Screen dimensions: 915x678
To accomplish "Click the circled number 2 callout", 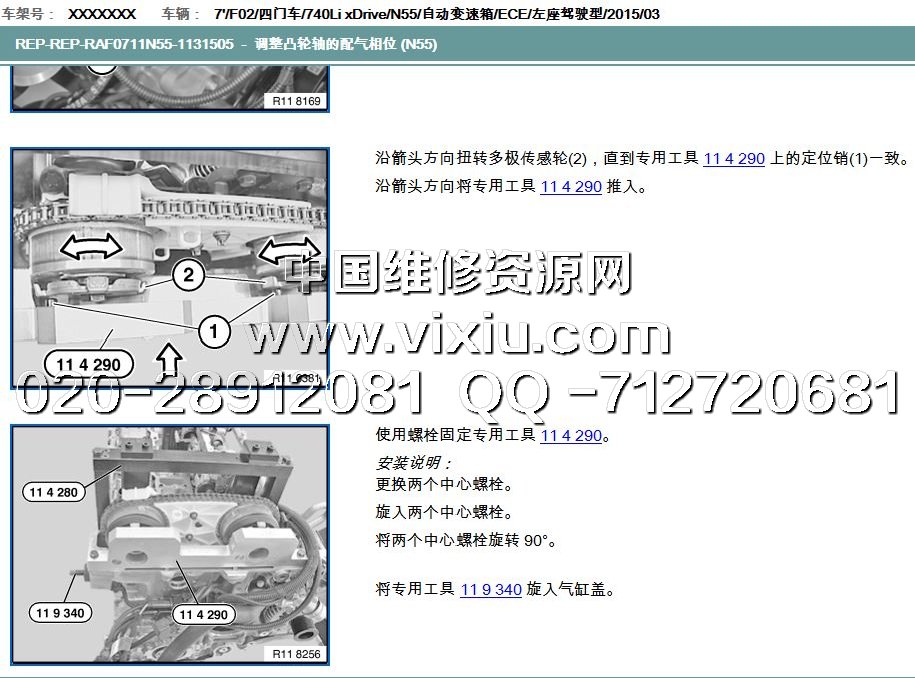I will tap(188, 275).
